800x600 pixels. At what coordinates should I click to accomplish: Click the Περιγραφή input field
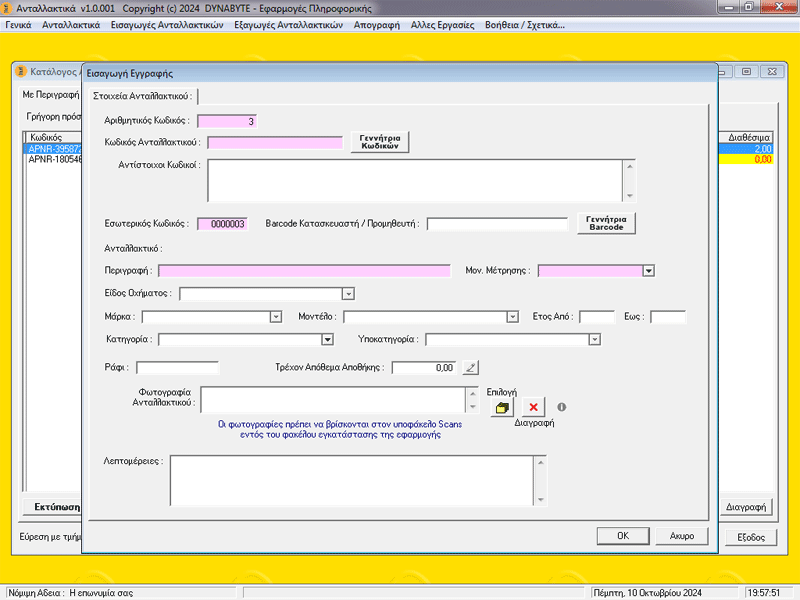pos(305,271)
